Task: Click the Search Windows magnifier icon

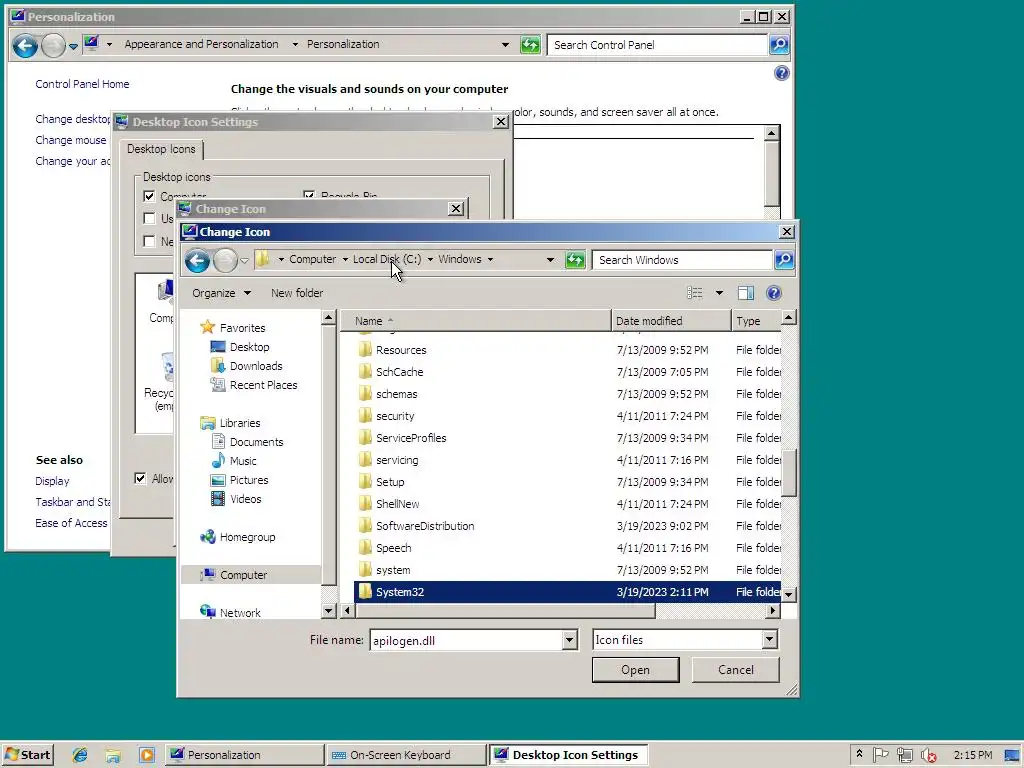Action: pyautogui.click(x=784, y=260)
